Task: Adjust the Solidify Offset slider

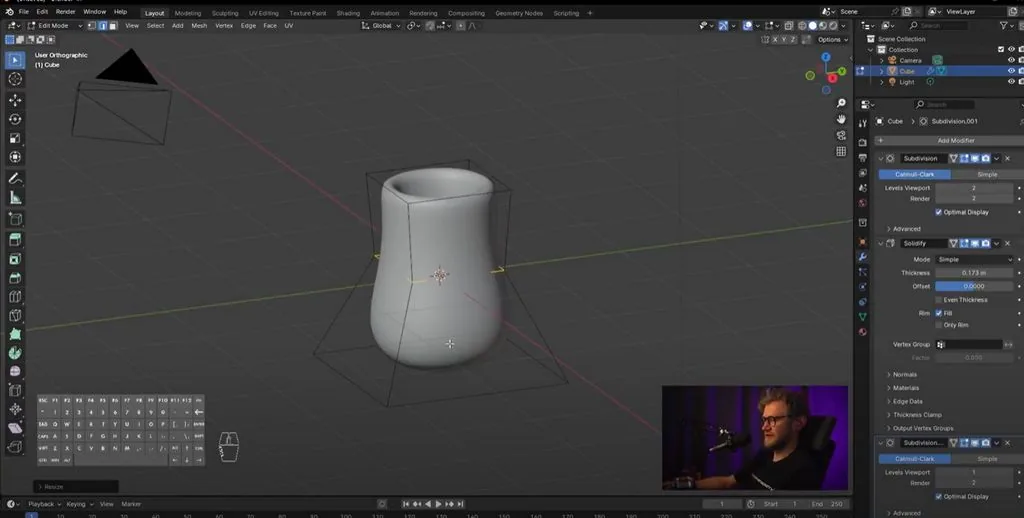Action: (x=974, y=286)
